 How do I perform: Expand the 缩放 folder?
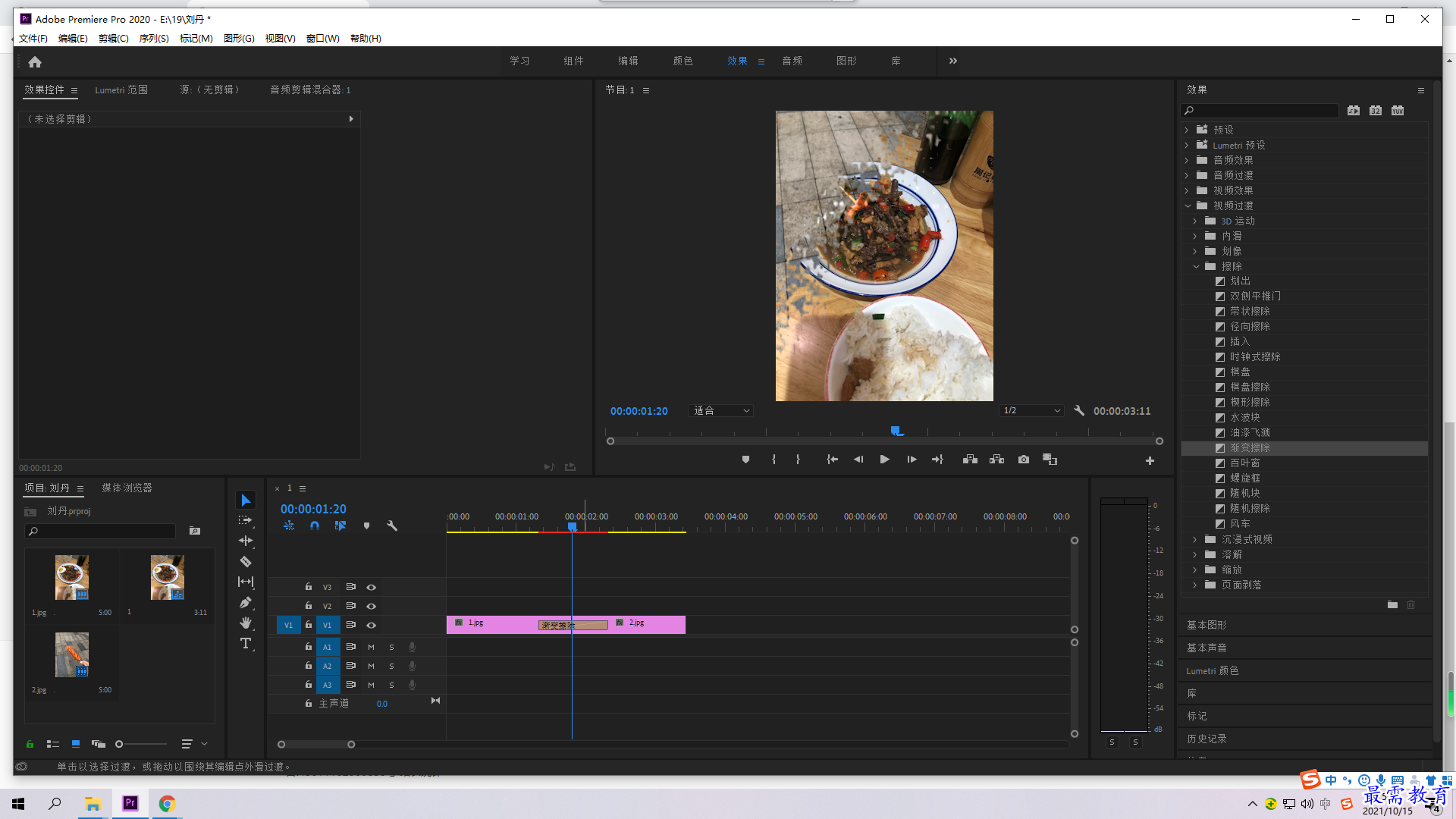click(1196, 570)
